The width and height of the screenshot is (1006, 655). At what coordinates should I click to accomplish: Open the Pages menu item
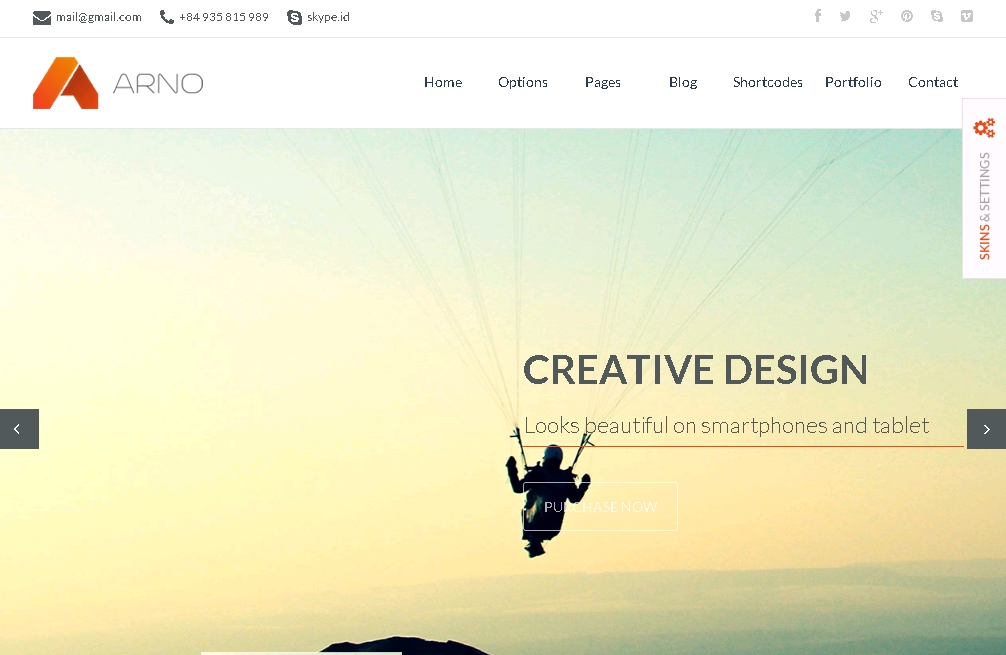(602, 82)
